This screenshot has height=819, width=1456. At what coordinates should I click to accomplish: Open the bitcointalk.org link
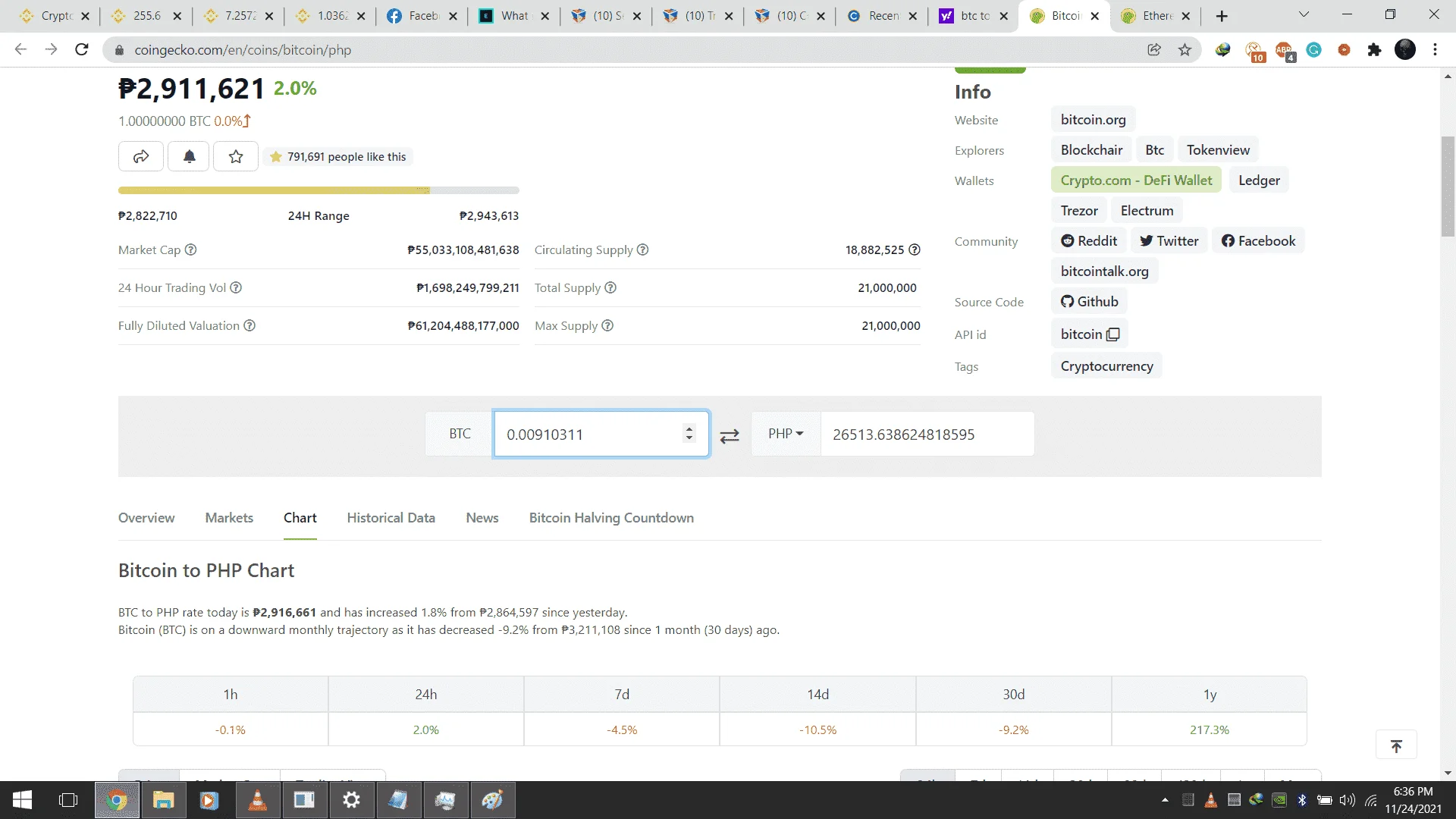1104,271
